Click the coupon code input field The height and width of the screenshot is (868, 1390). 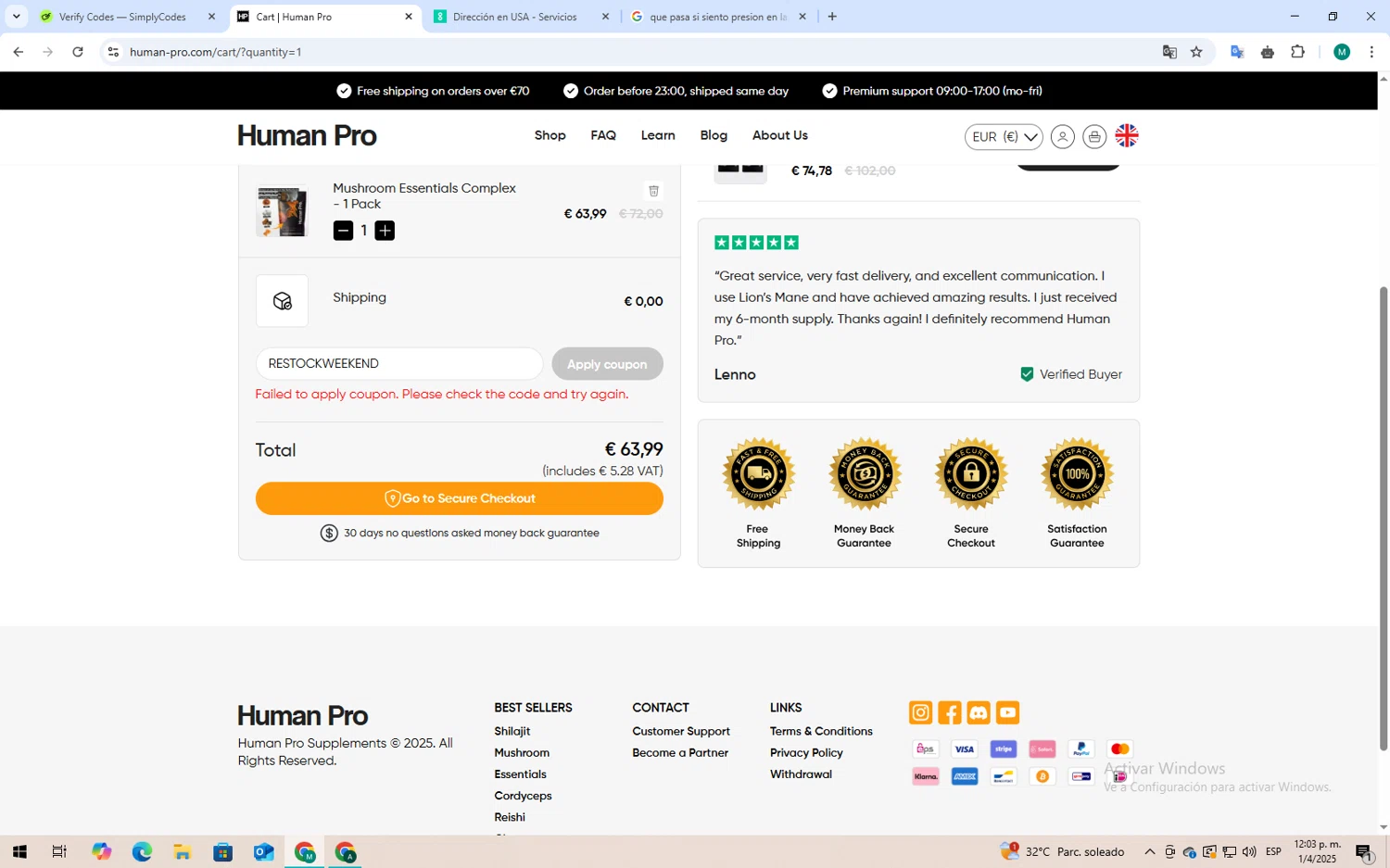399,364
